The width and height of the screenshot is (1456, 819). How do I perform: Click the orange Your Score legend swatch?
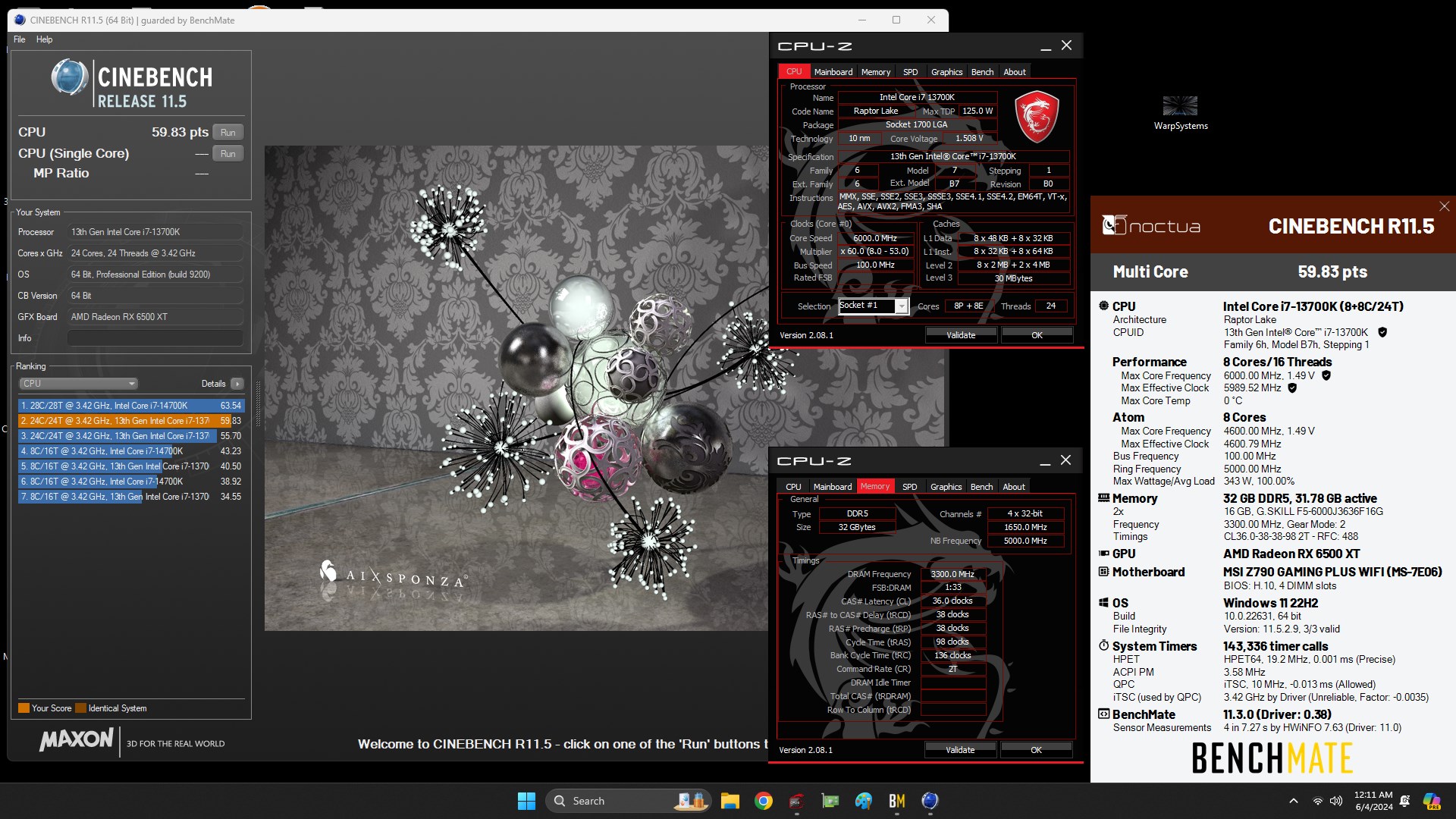tap(24, 708)
